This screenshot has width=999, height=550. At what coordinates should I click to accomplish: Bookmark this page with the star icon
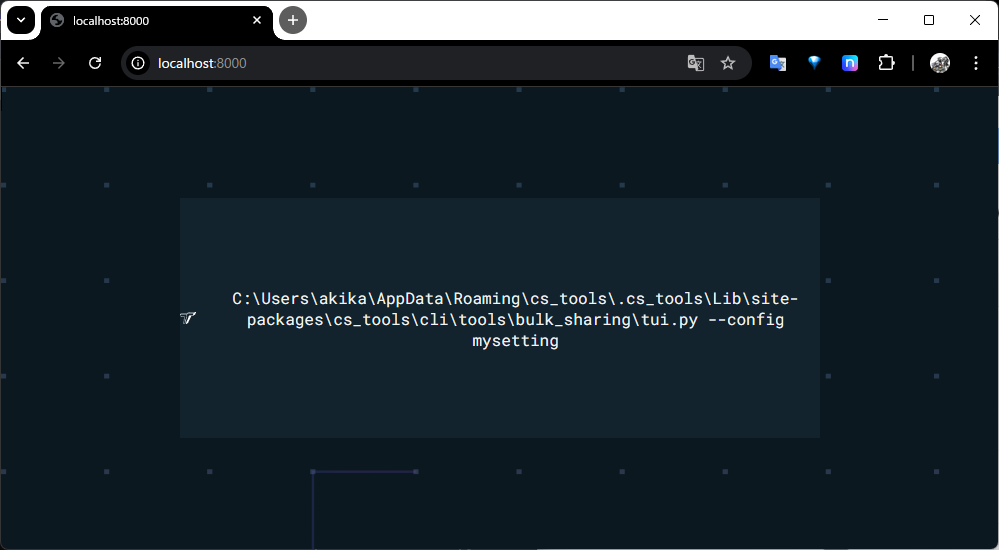point(728,63)
